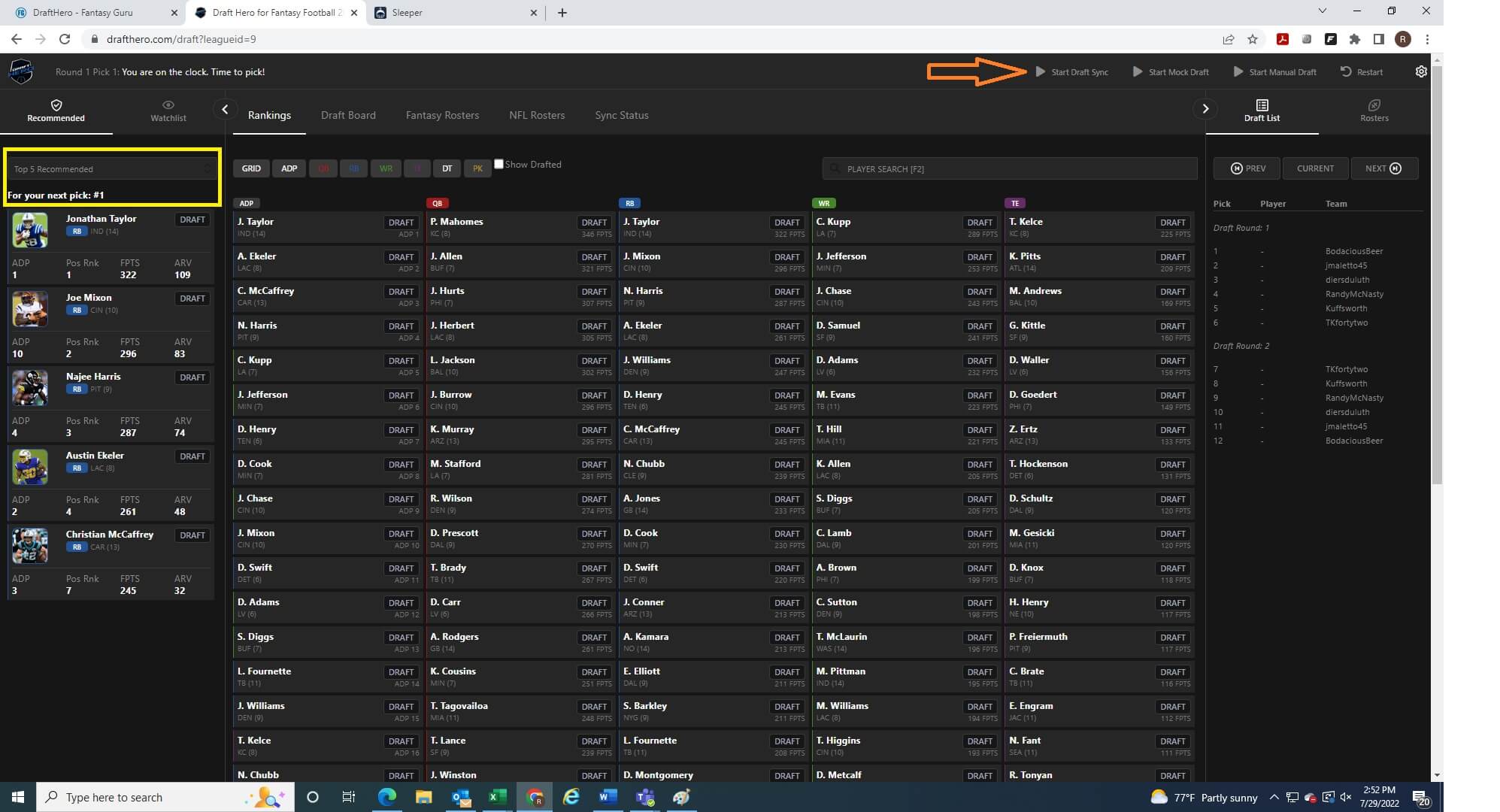Click Austin Ekeler player photo
This screenshot has width=1500, height=812.
pos(30,467)
